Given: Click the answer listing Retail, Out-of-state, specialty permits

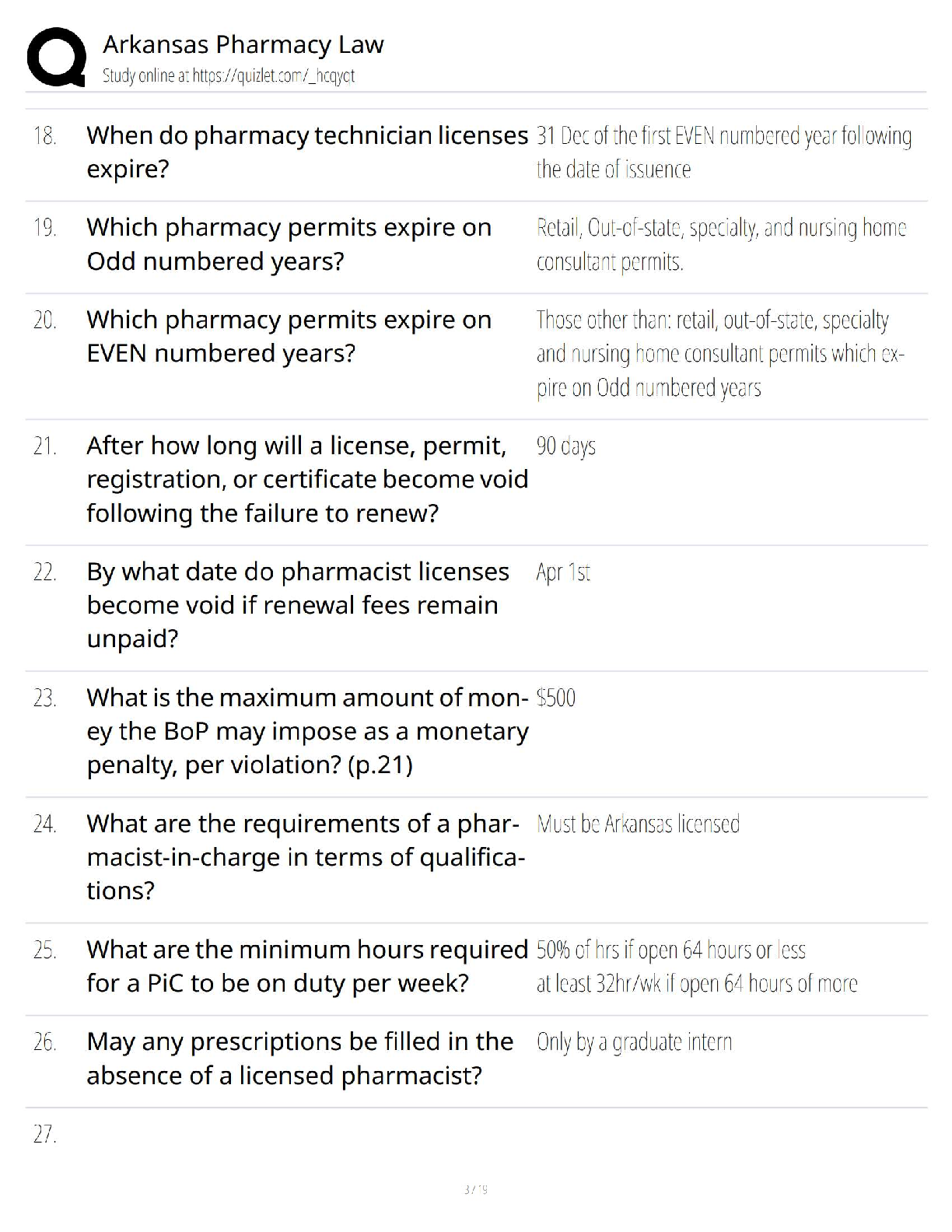Looking at the screenshot, I should click(x=721, y=244).
